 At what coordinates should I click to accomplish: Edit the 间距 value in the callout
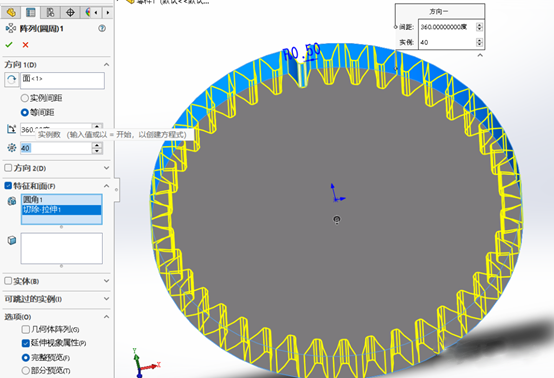pyautogui.click(x=447, y=27)
